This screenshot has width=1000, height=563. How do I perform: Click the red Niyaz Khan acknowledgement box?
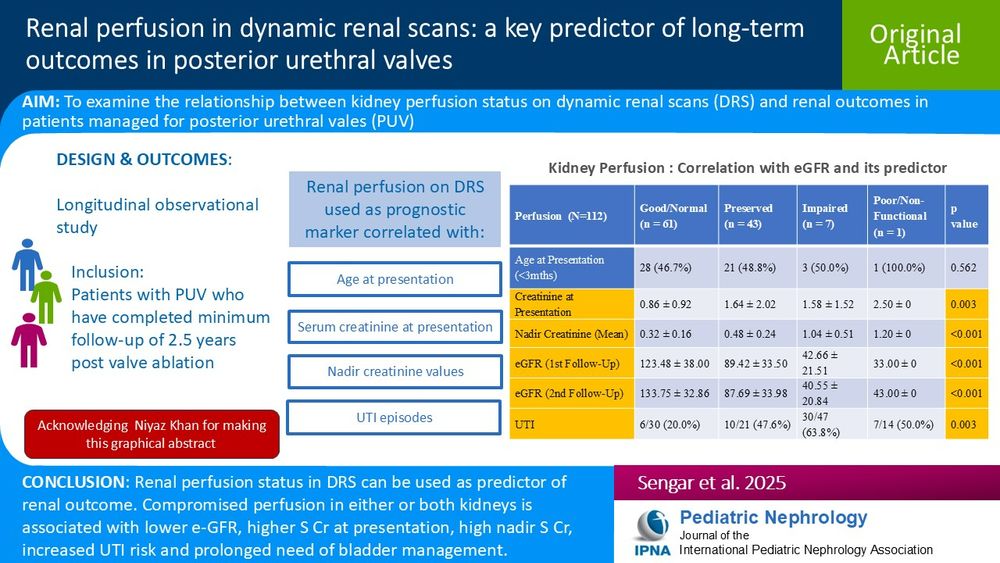click(152, 434)
